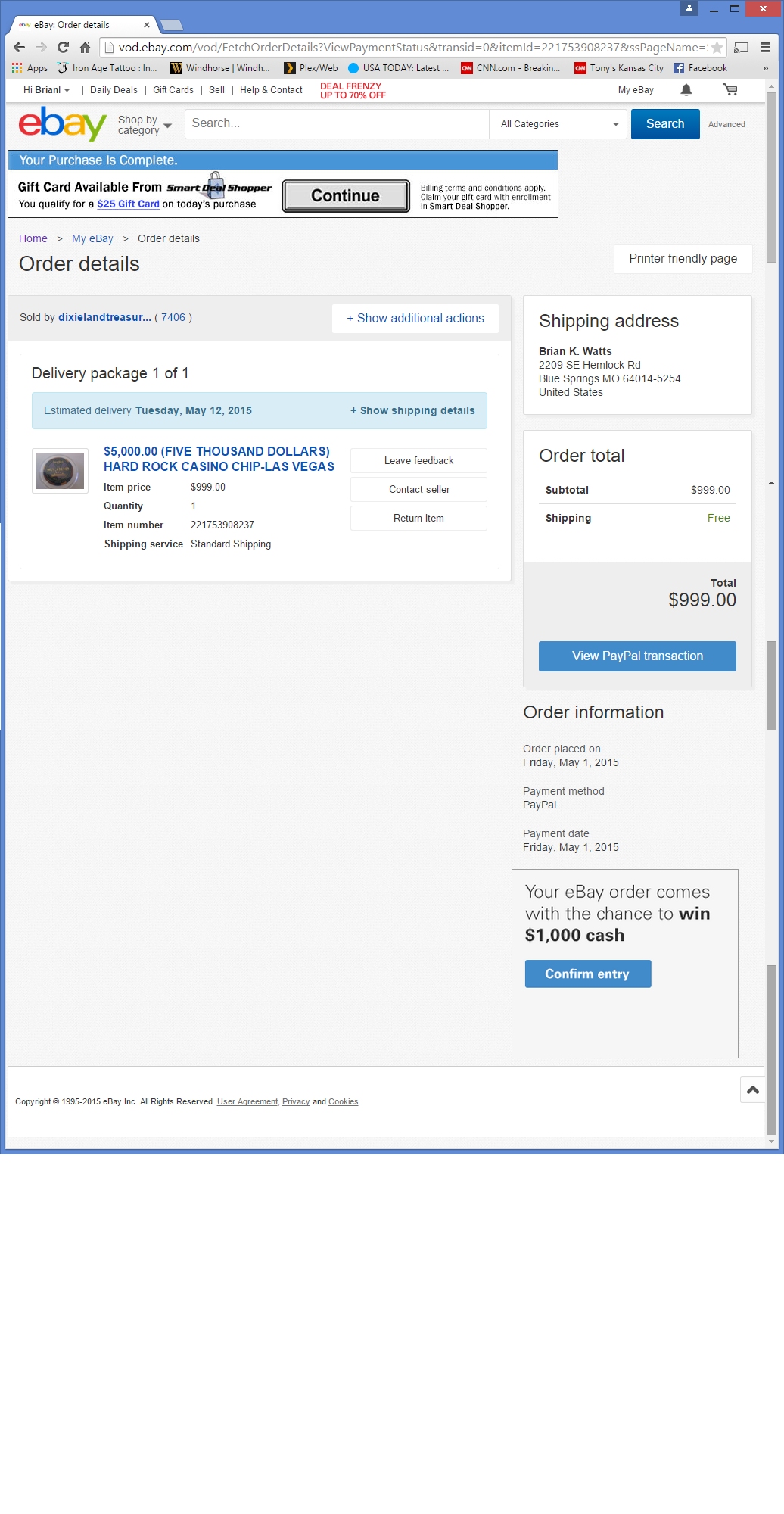Screen dimensions: 784x1514
Task: Open the Facebook bookmark
Action: click(x=700, y=68)
